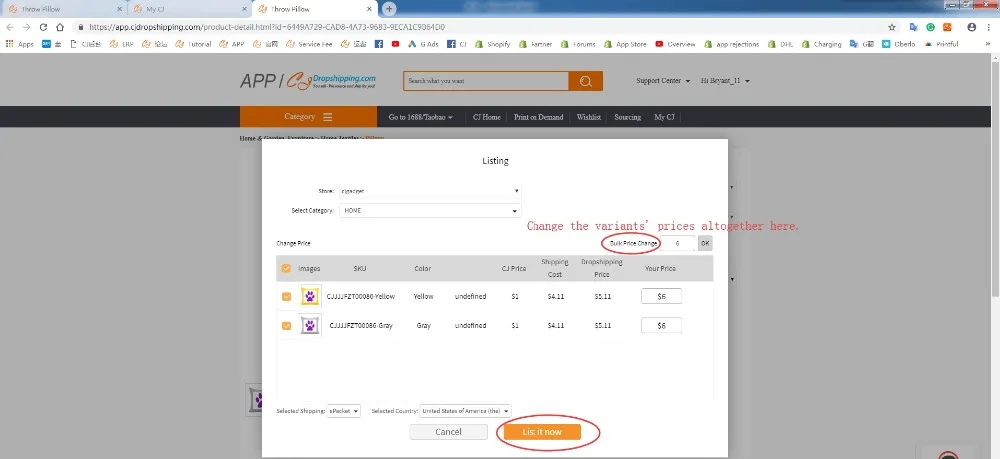Click the Cancel button
The width and height of the screenshot is (1000, 459).
[x=448, y=432]
